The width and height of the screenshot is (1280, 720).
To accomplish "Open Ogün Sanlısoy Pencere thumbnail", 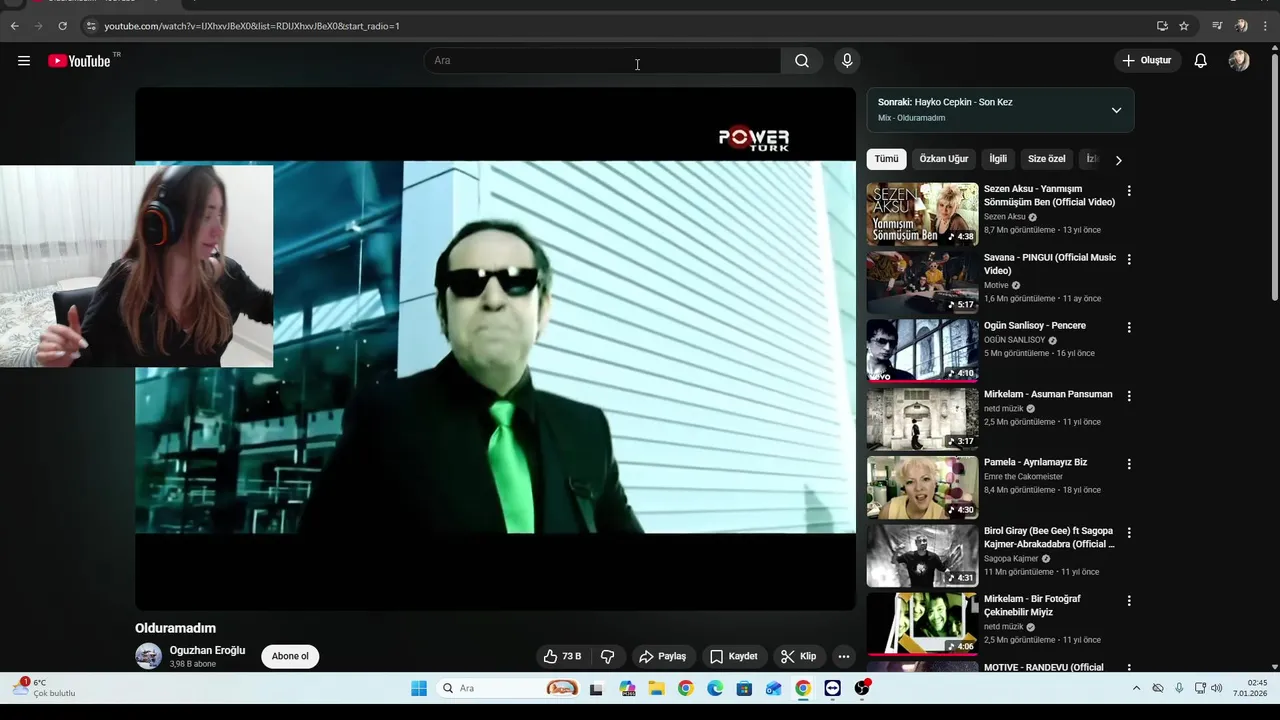I will [x=922, y=350].
